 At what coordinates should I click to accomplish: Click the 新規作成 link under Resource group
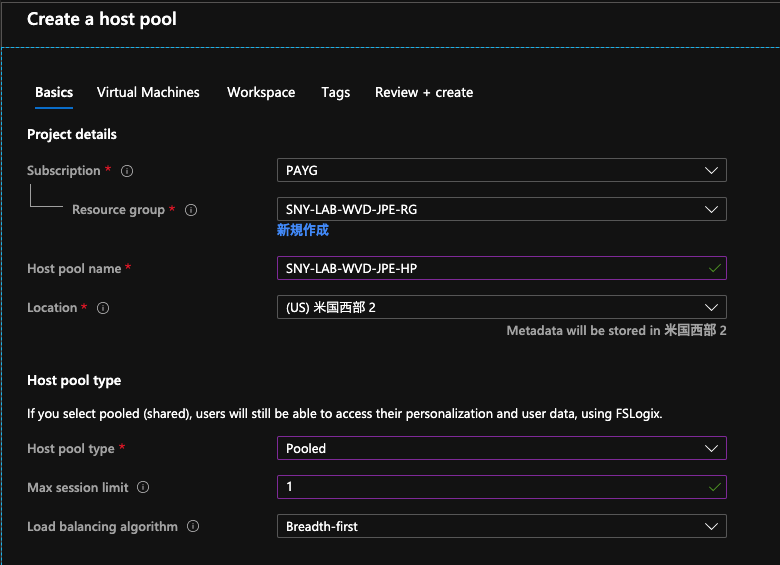tap(303, 230)
